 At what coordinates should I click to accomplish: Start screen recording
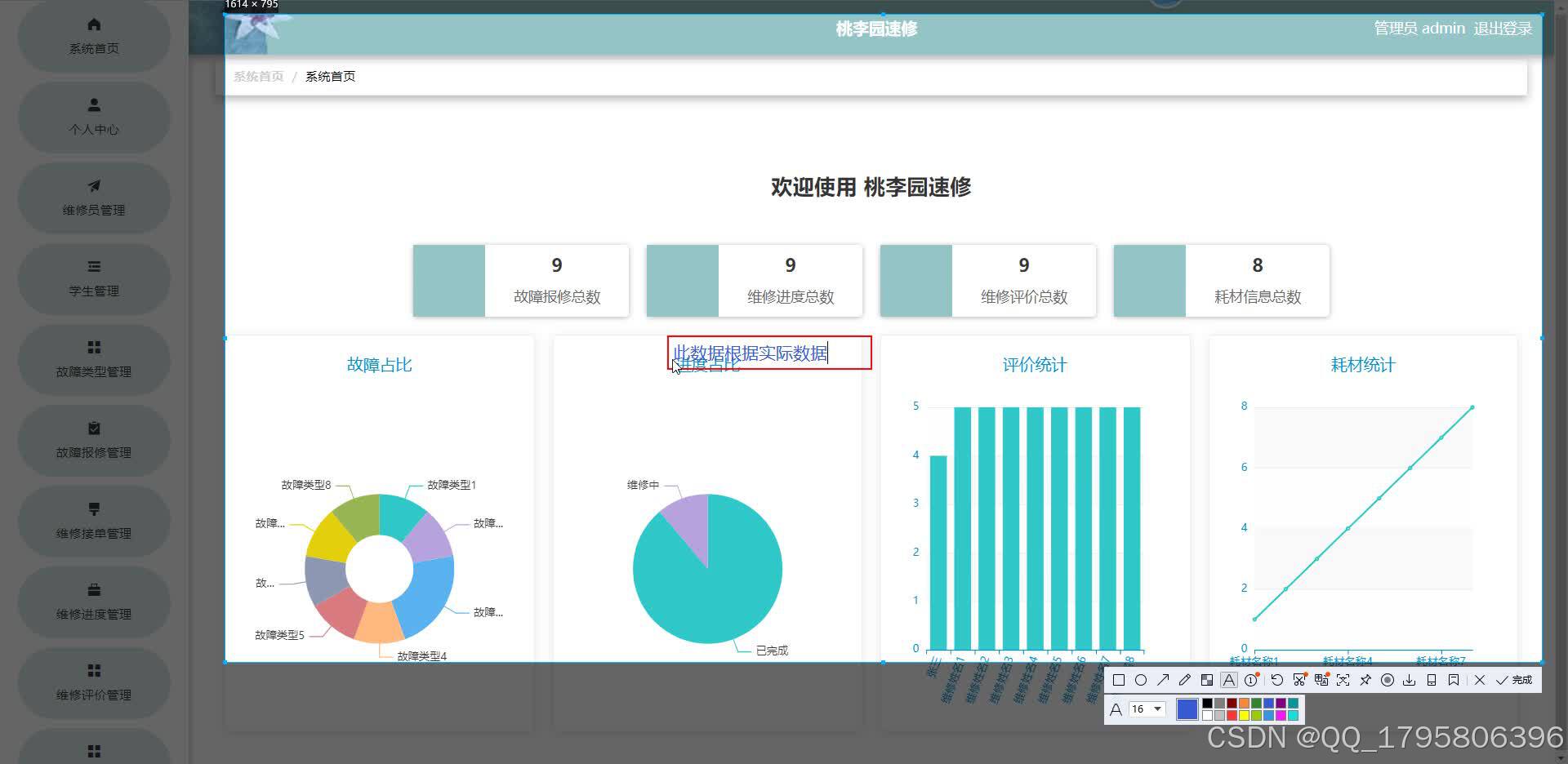(x=1388, y=680)
